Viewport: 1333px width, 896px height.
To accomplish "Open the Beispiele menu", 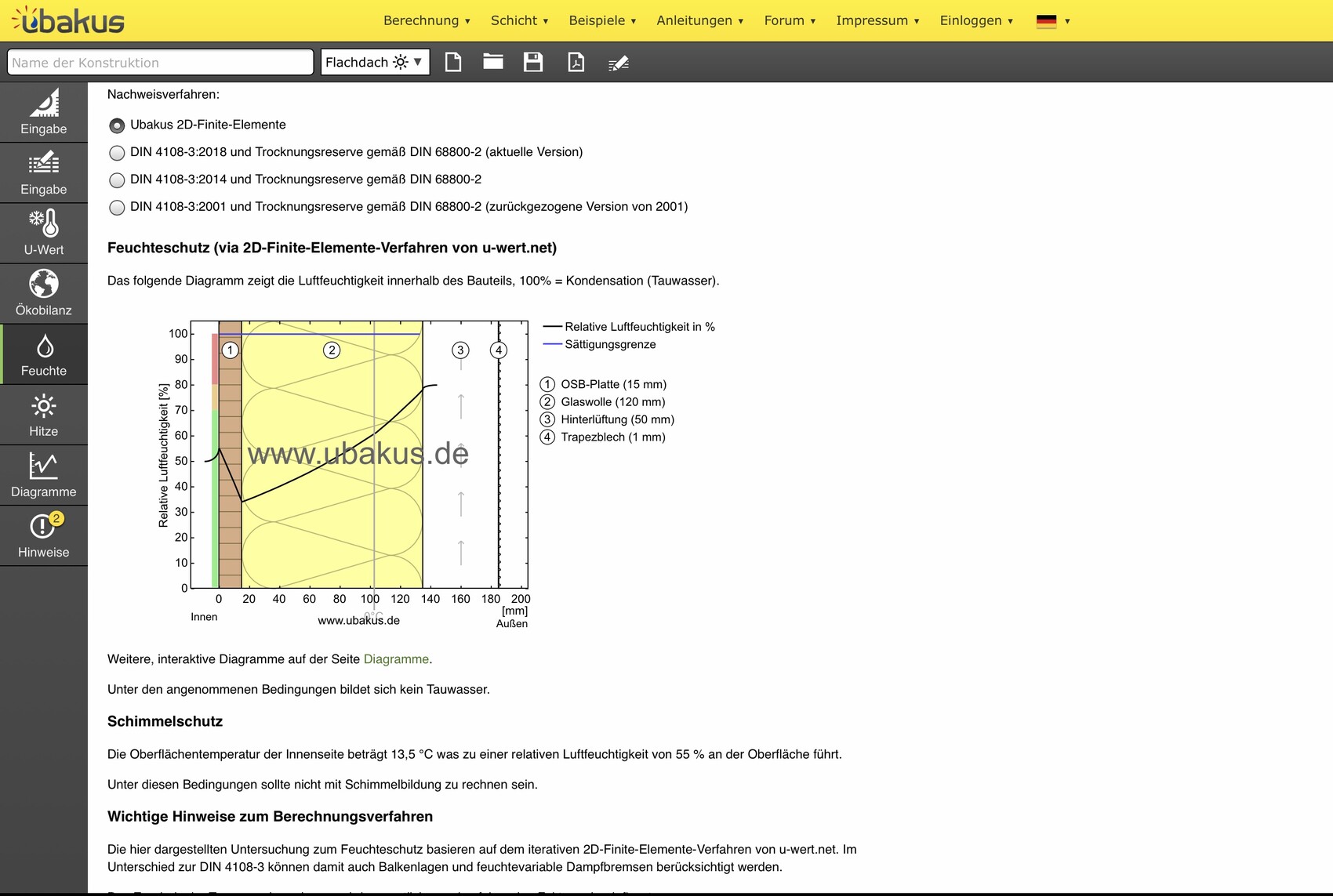I will [602, 20].
